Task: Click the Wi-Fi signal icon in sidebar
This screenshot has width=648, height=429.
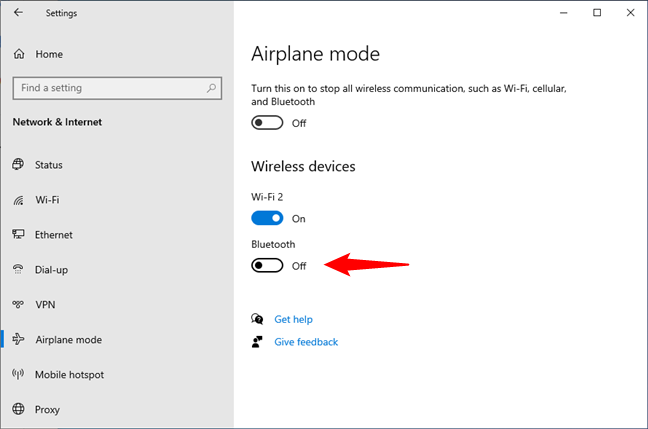Action: 18,200
